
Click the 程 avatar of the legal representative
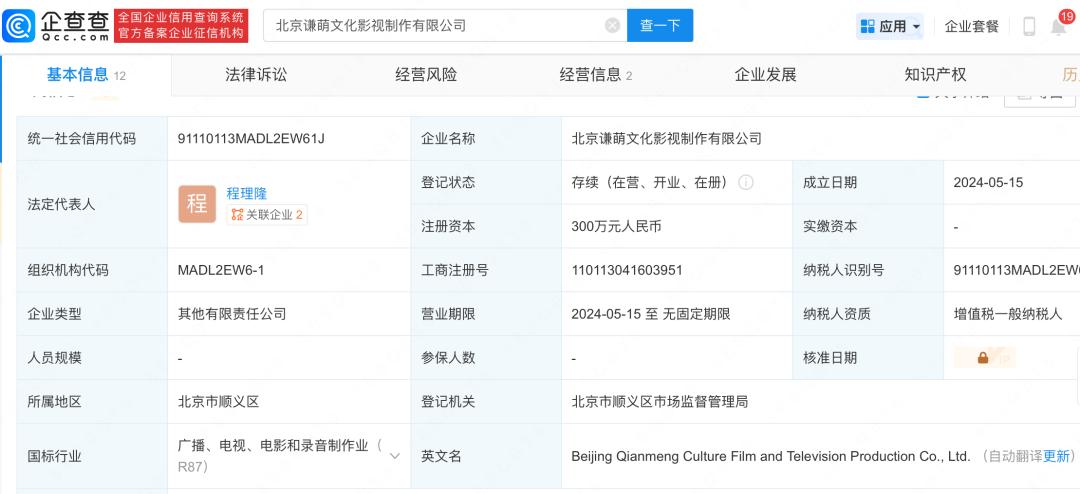(197, 204)
